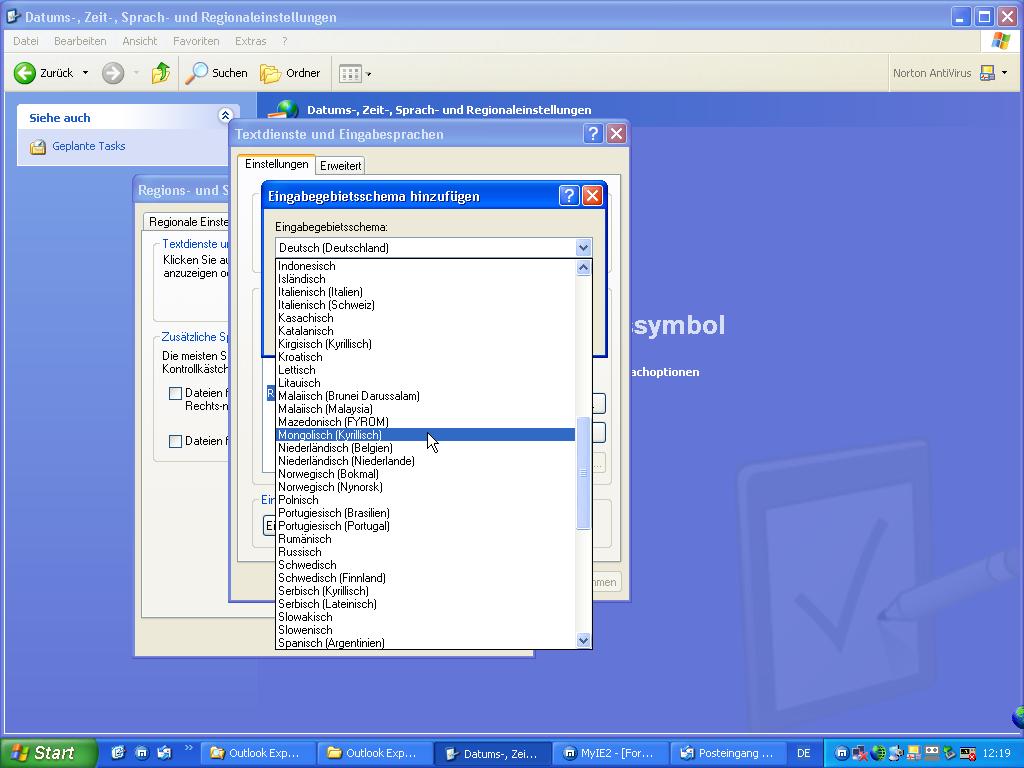The height and width of the screenshot is (768, 1024).
Task: Click the views grid toolbar icon
Action: click(350, 74)
